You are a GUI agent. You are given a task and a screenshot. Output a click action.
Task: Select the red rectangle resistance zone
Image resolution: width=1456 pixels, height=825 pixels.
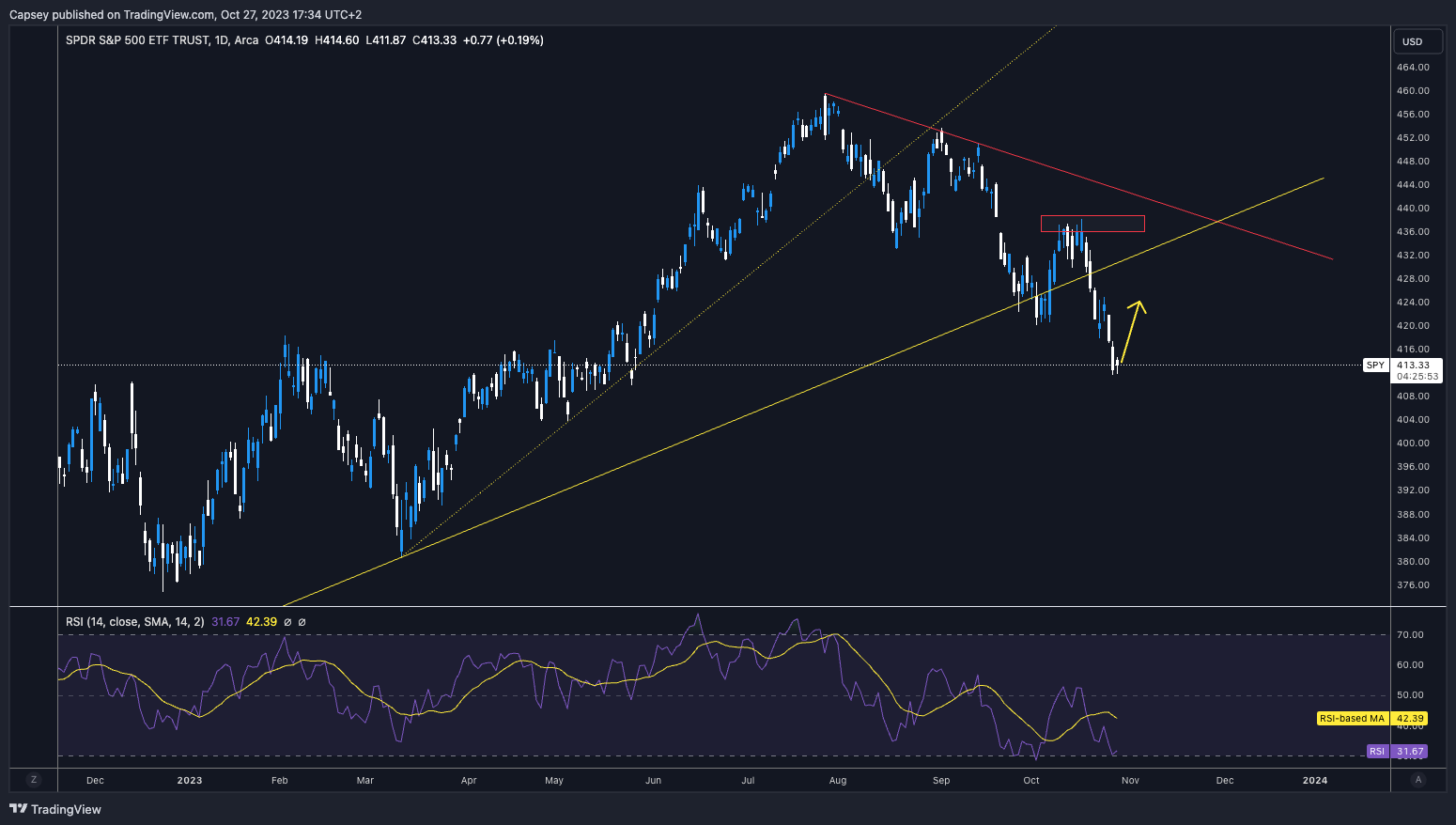pos(1092,224)
